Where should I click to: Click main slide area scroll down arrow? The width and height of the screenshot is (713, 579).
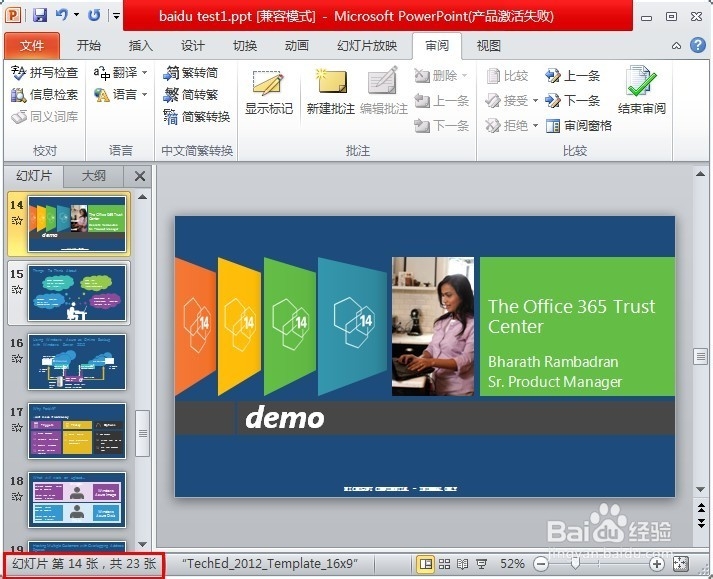pos(700,489)
